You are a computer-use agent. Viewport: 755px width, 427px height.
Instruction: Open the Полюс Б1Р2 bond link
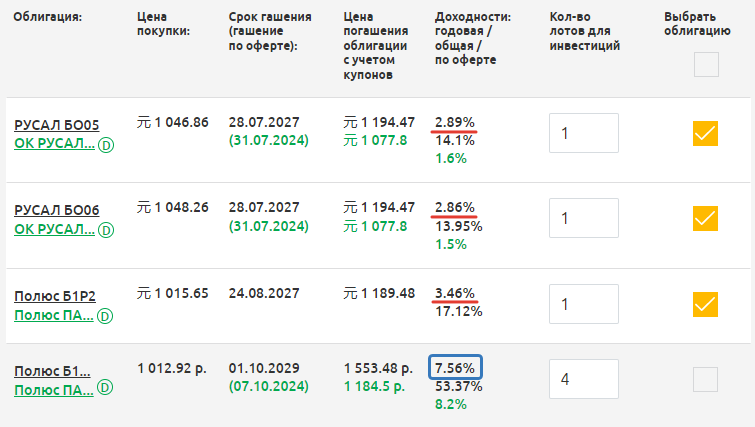(55, 297)
